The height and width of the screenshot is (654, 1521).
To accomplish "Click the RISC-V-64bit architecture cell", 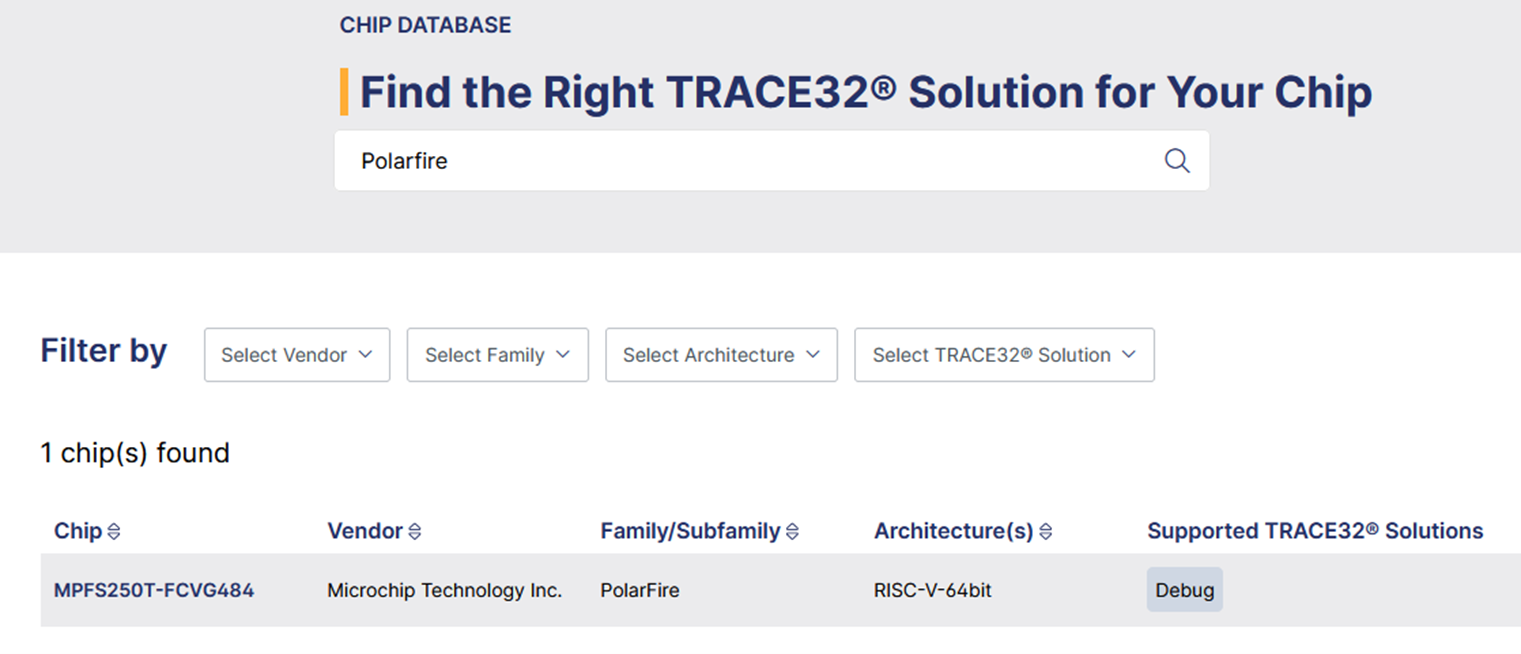I will [x=933, y=590].
